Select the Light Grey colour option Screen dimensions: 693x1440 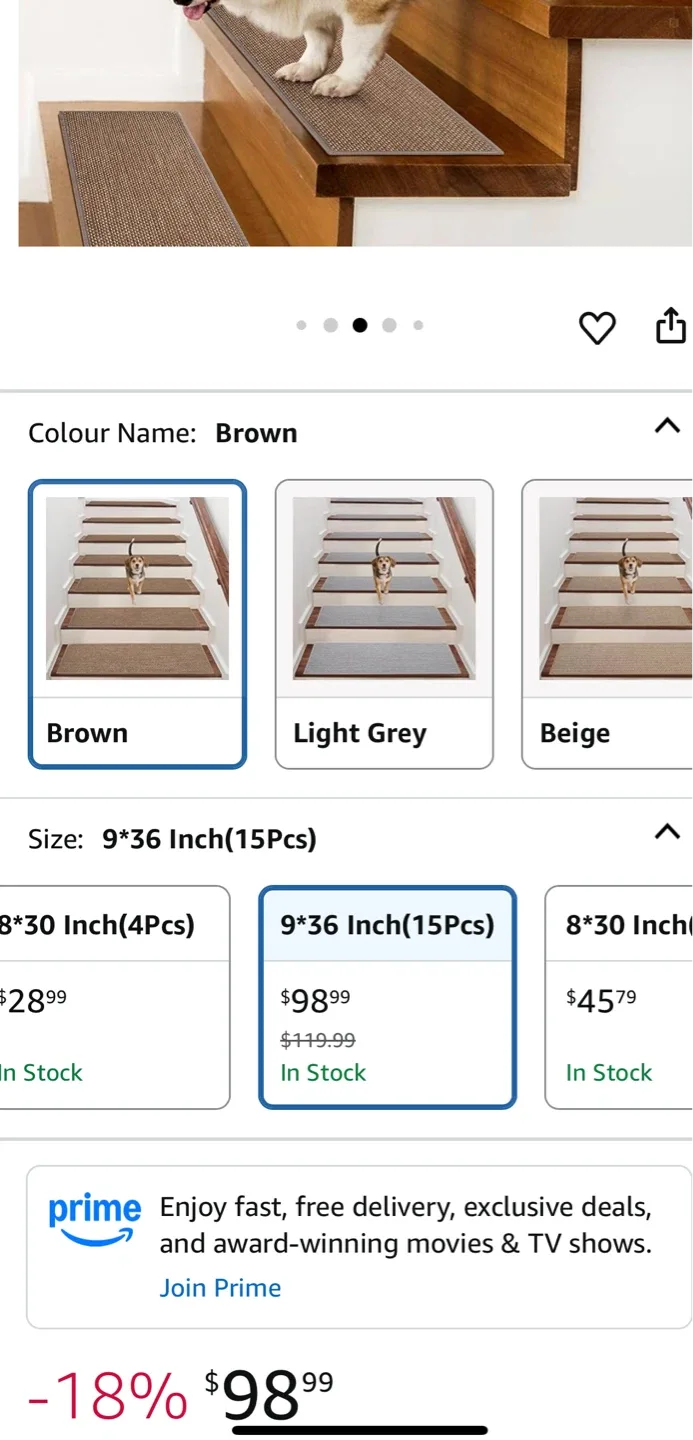(x=384, y=620)
